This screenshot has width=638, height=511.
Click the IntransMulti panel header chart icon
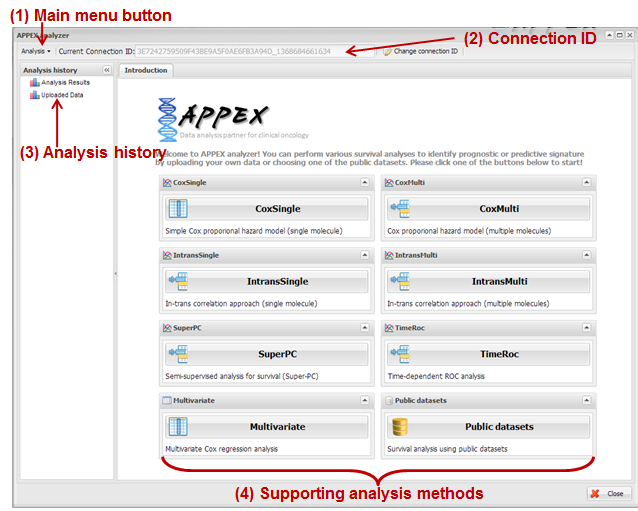point(389,256)
